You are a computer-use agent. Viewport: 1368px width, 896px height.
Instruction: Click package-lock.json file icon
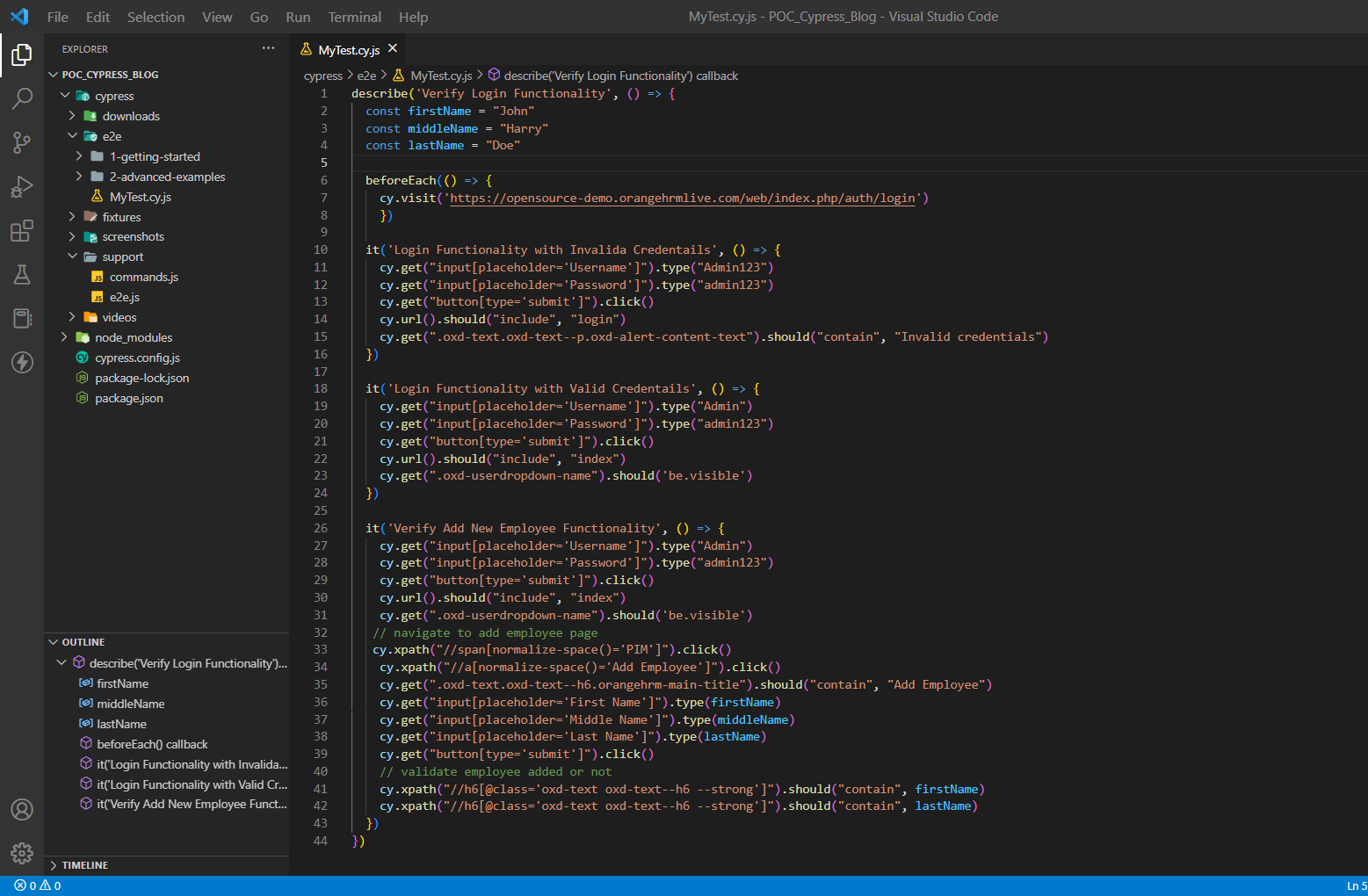click(83, 378)
